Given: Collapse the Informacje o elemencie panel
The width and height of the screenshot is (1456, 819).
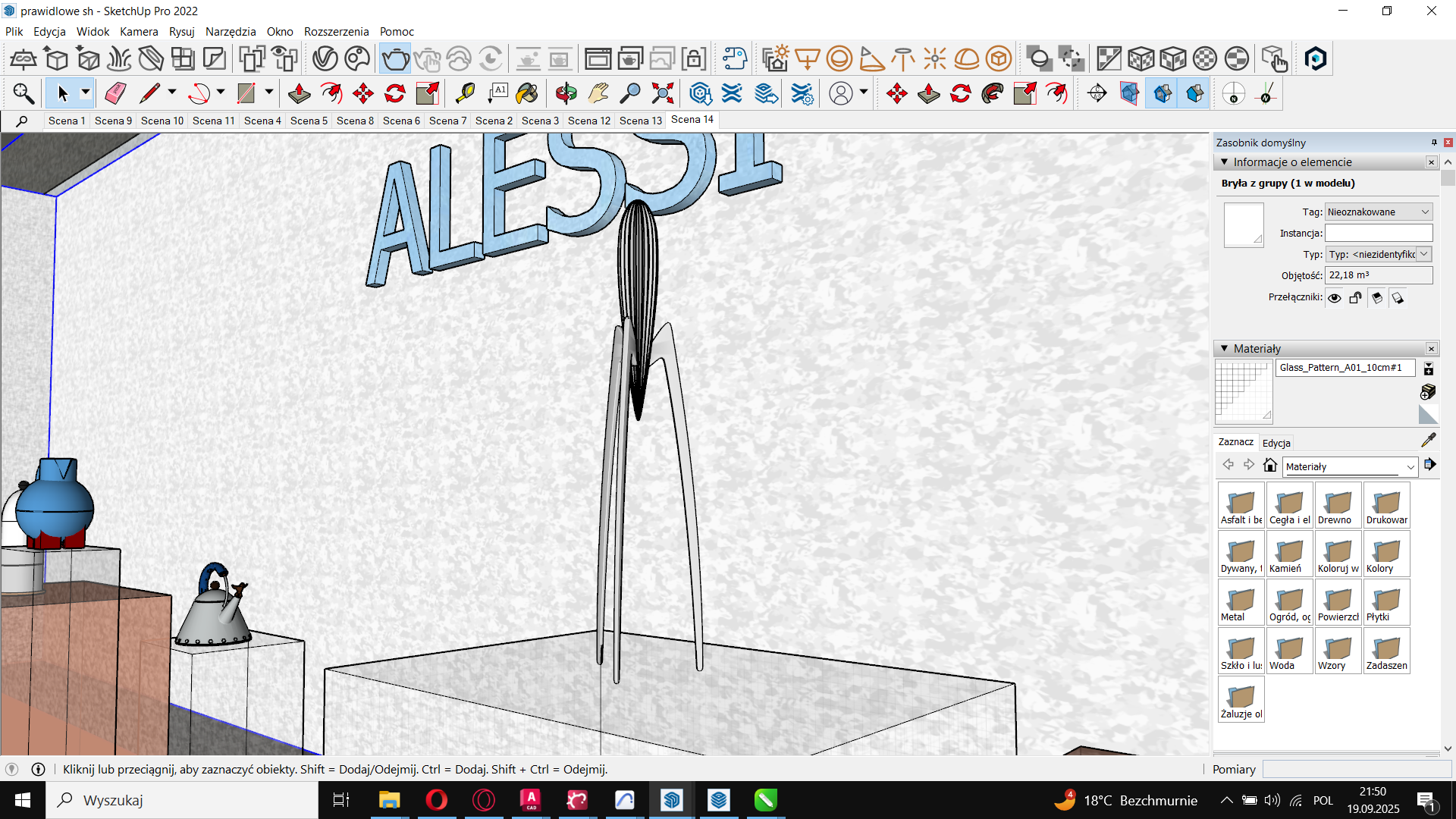Looking at the screenshot, I should coord(1224,162).
